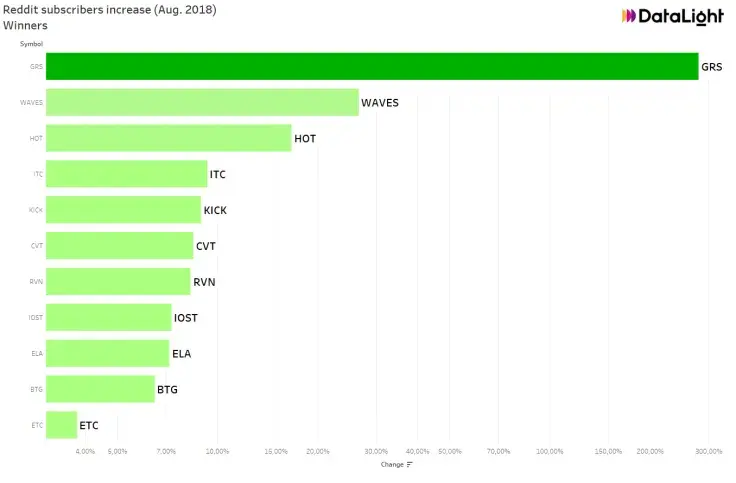Click the RVN bar
The width and height of the screenshot is (736, 483).
tap(118, 282)
